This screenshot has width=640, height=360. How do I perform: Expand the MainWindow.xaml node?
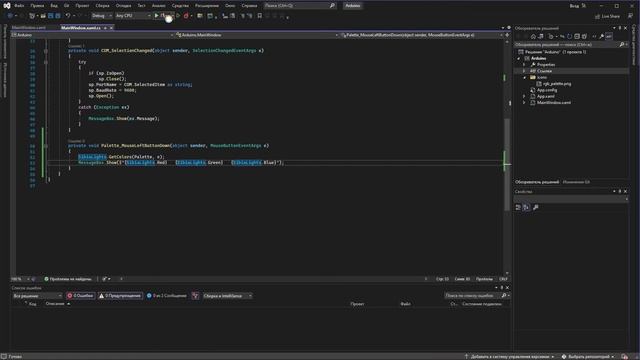pos(524,102)
